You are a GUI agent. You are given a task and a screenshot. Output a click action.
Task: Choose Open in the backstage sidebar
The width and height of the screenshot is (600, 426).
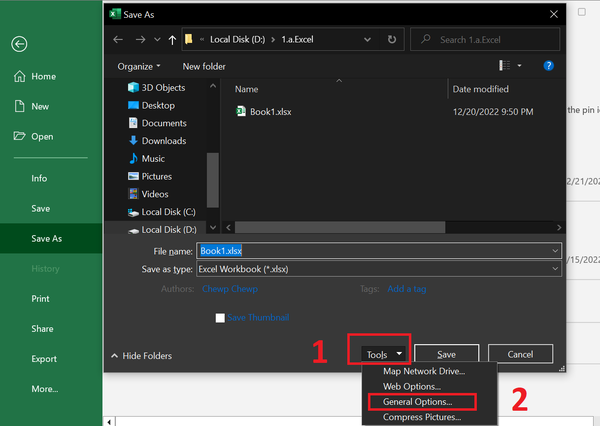pyautogui.click(x=34, y=136)
